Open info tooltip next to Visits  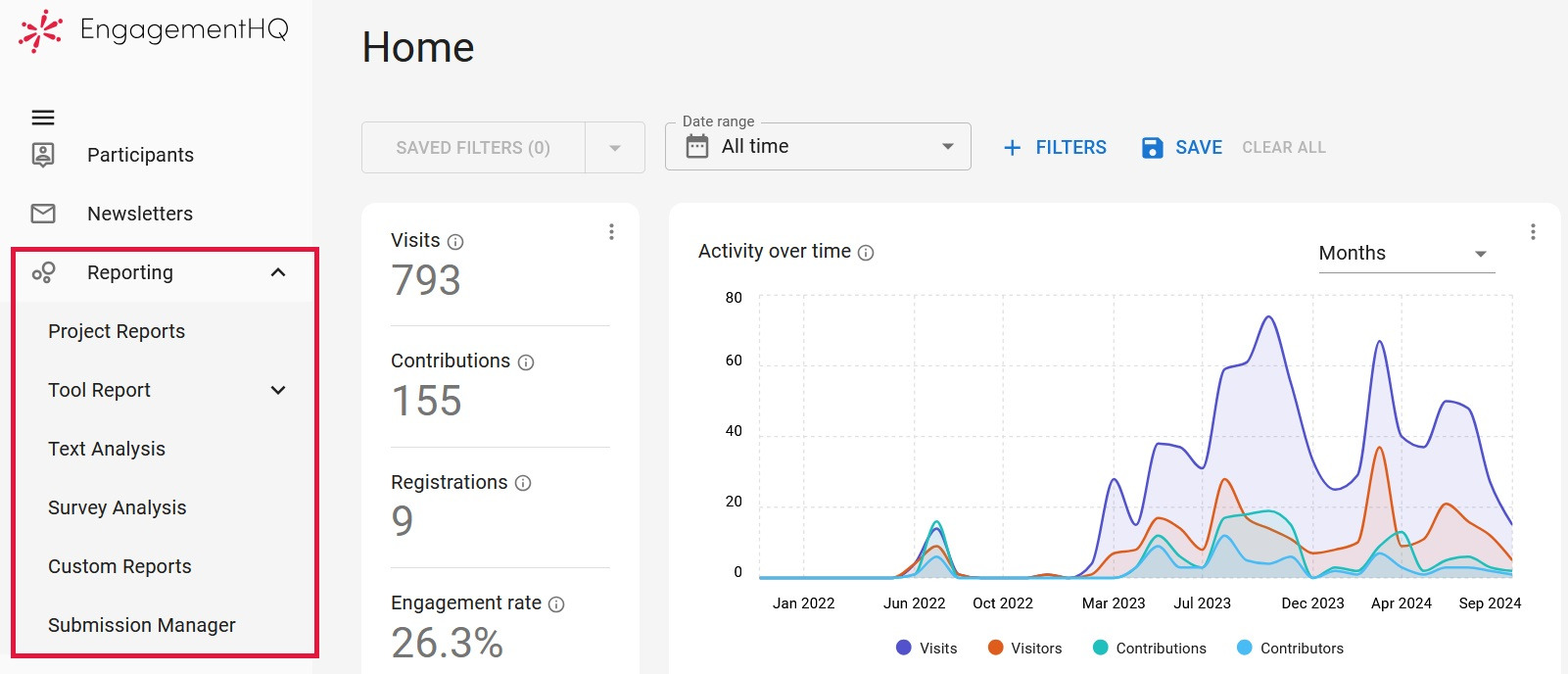point(455,242)
